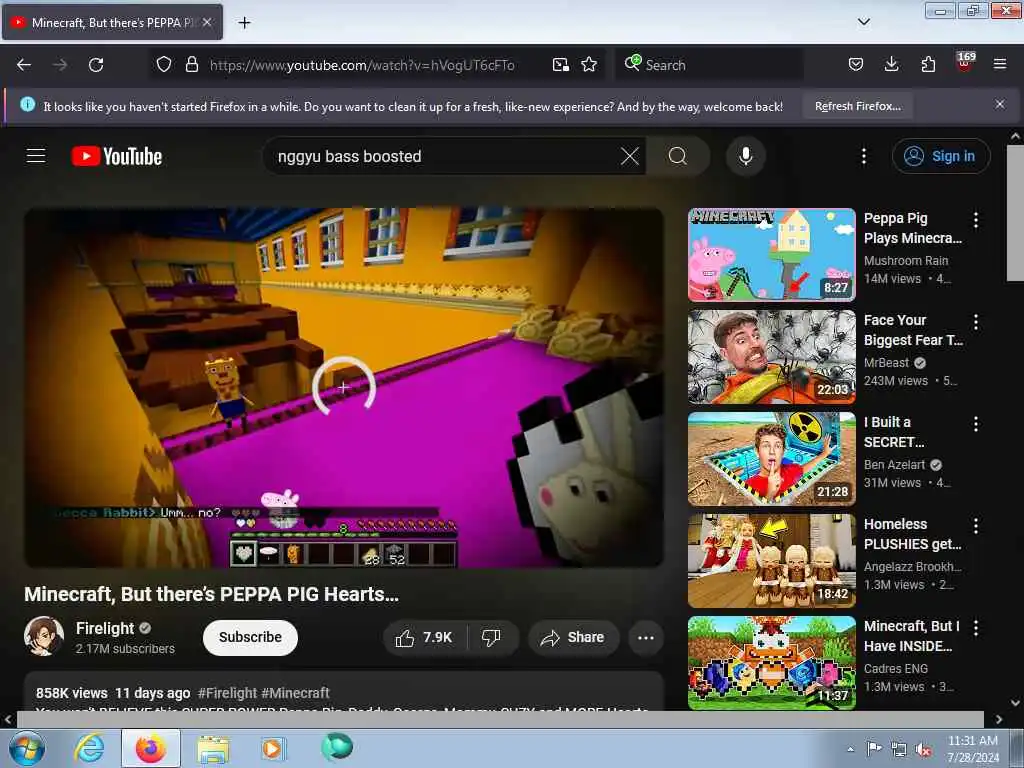Dismiss the Firefox refresh notification bar
Image resolution: width=1024 pixels, height=768 pixels.
click(x=1000, y=104)
